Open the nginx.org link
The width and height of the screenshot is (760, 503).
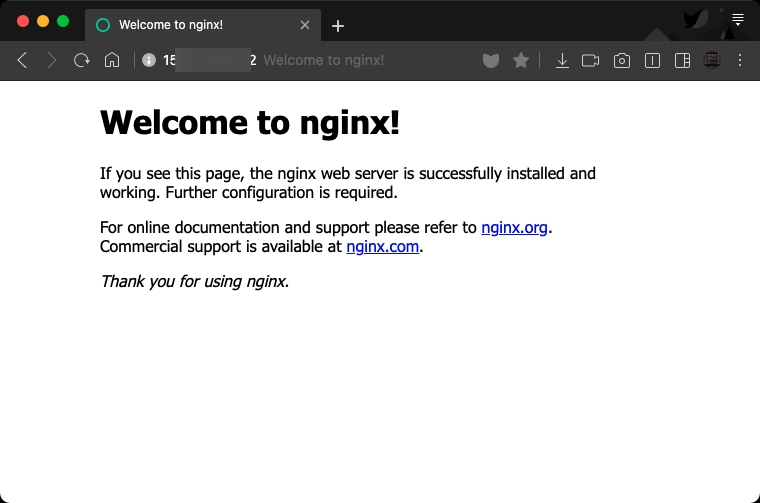(514, 227)
